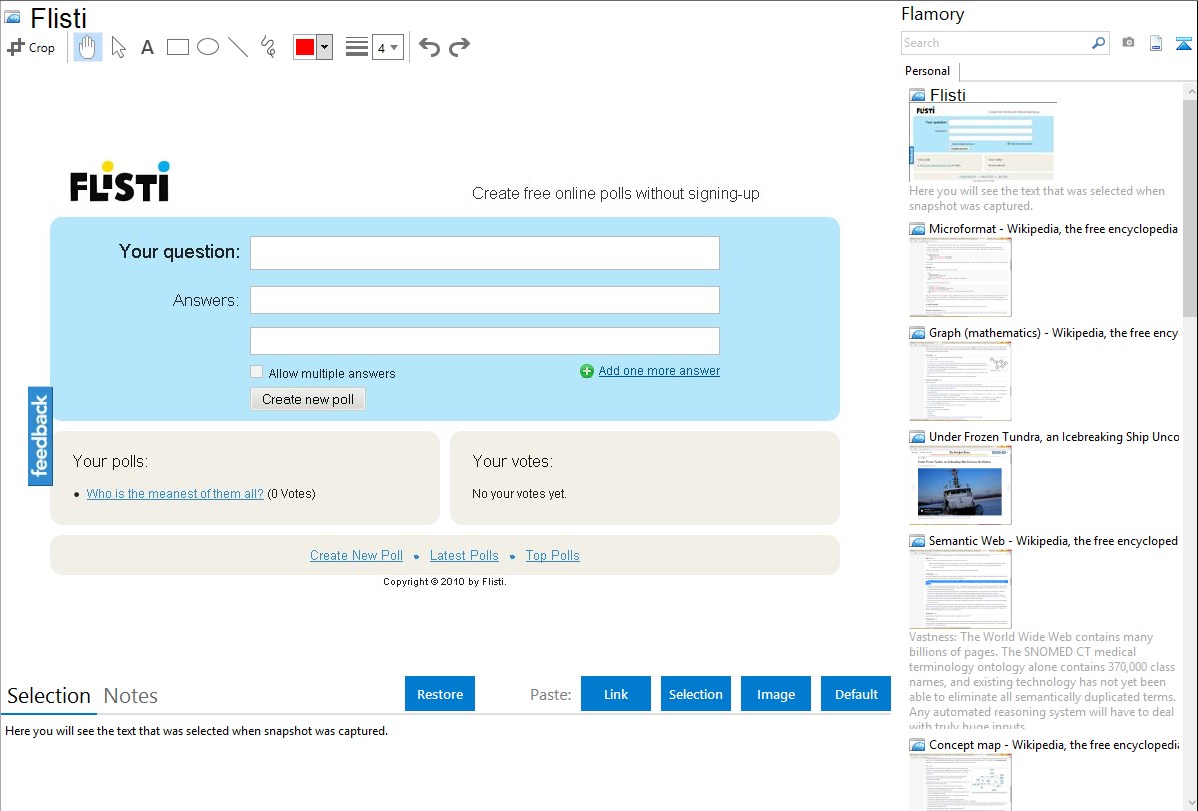Undo the last annotation
Screen dimensions: 1198x811
pyautogui.click(x=429, y=47)
